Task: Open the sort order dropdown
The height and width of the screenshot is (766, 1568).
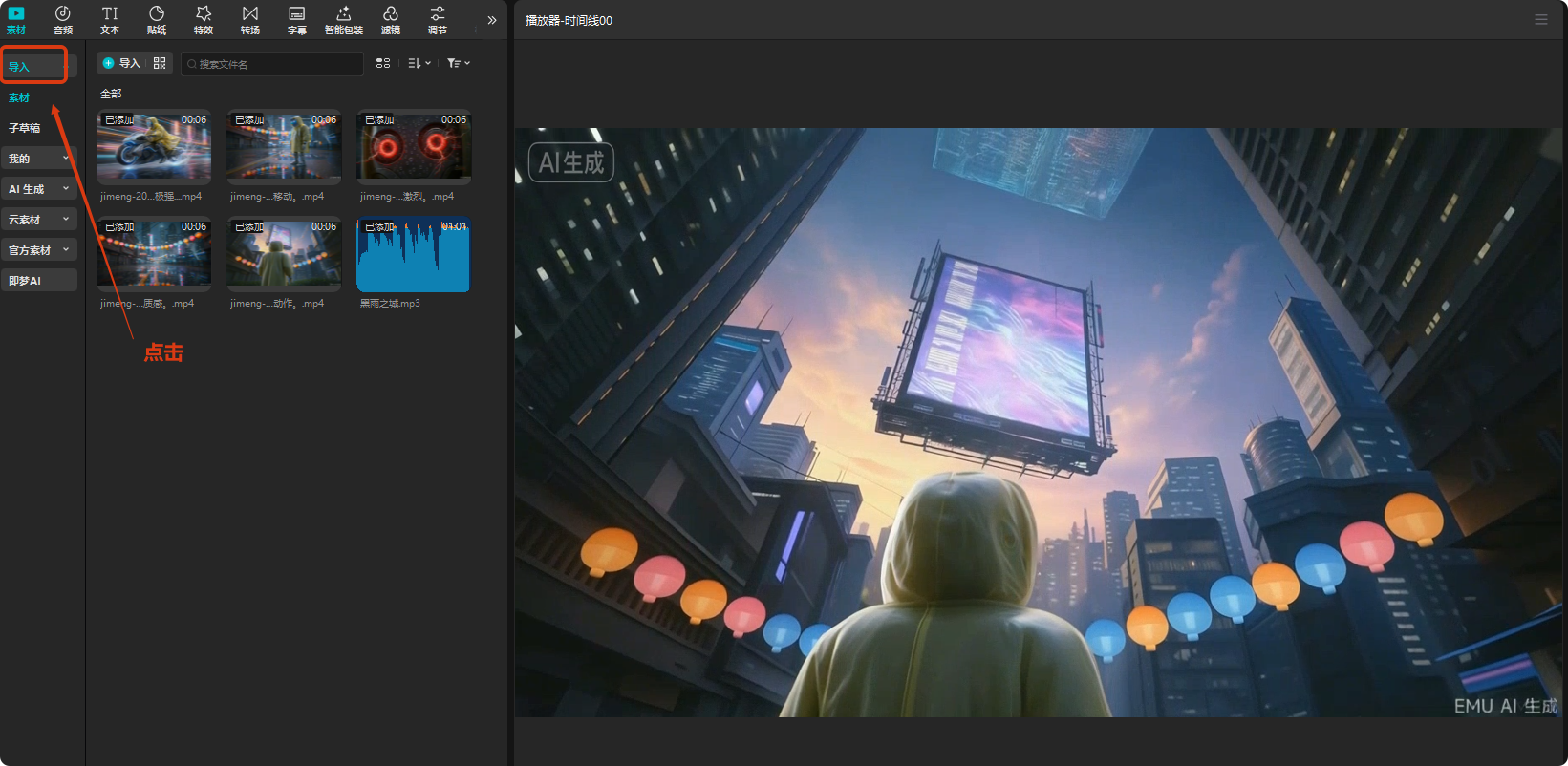Action: pos(419,63)
